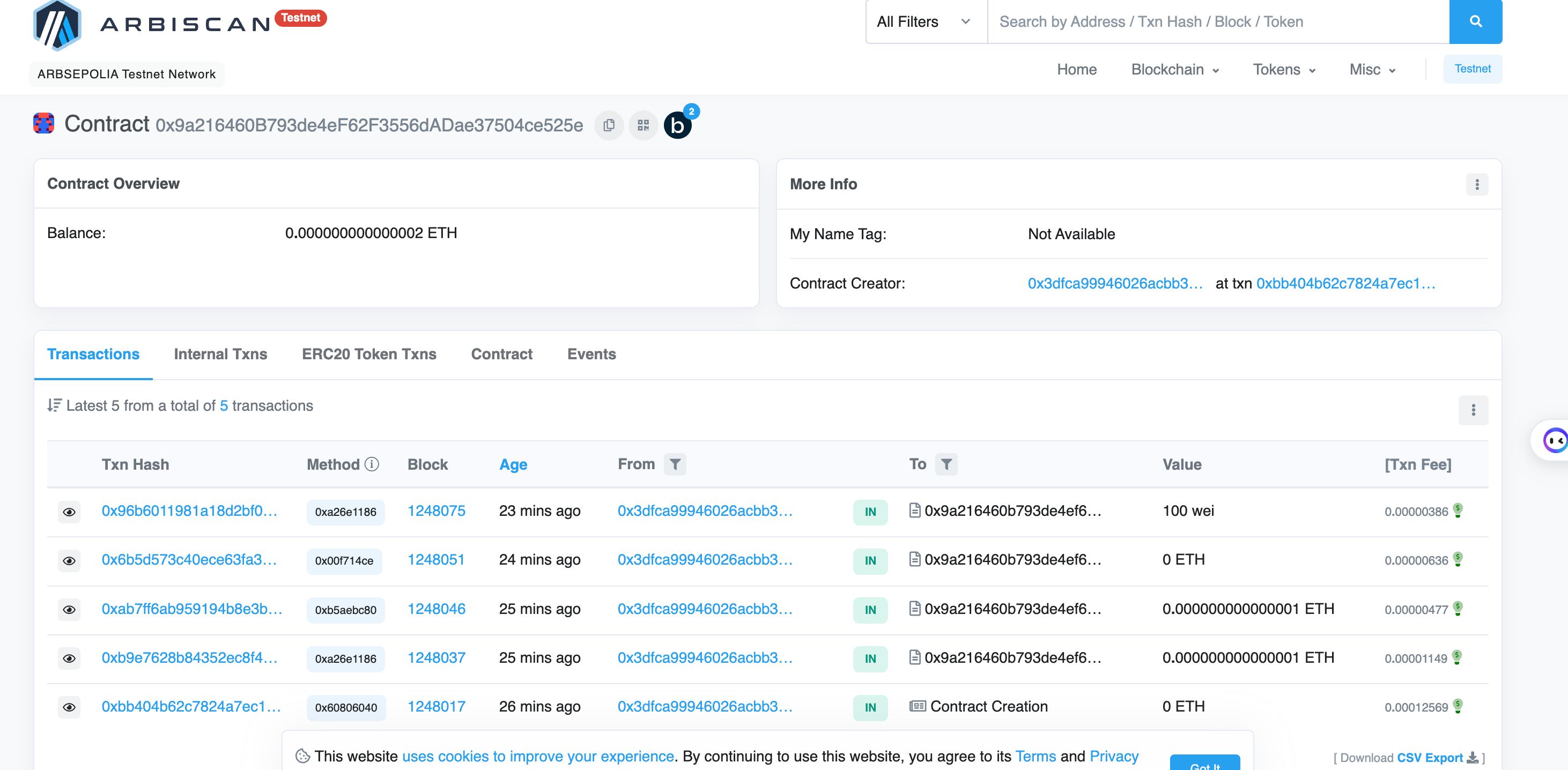Click method badge 0x60806040

click(346, 707)
